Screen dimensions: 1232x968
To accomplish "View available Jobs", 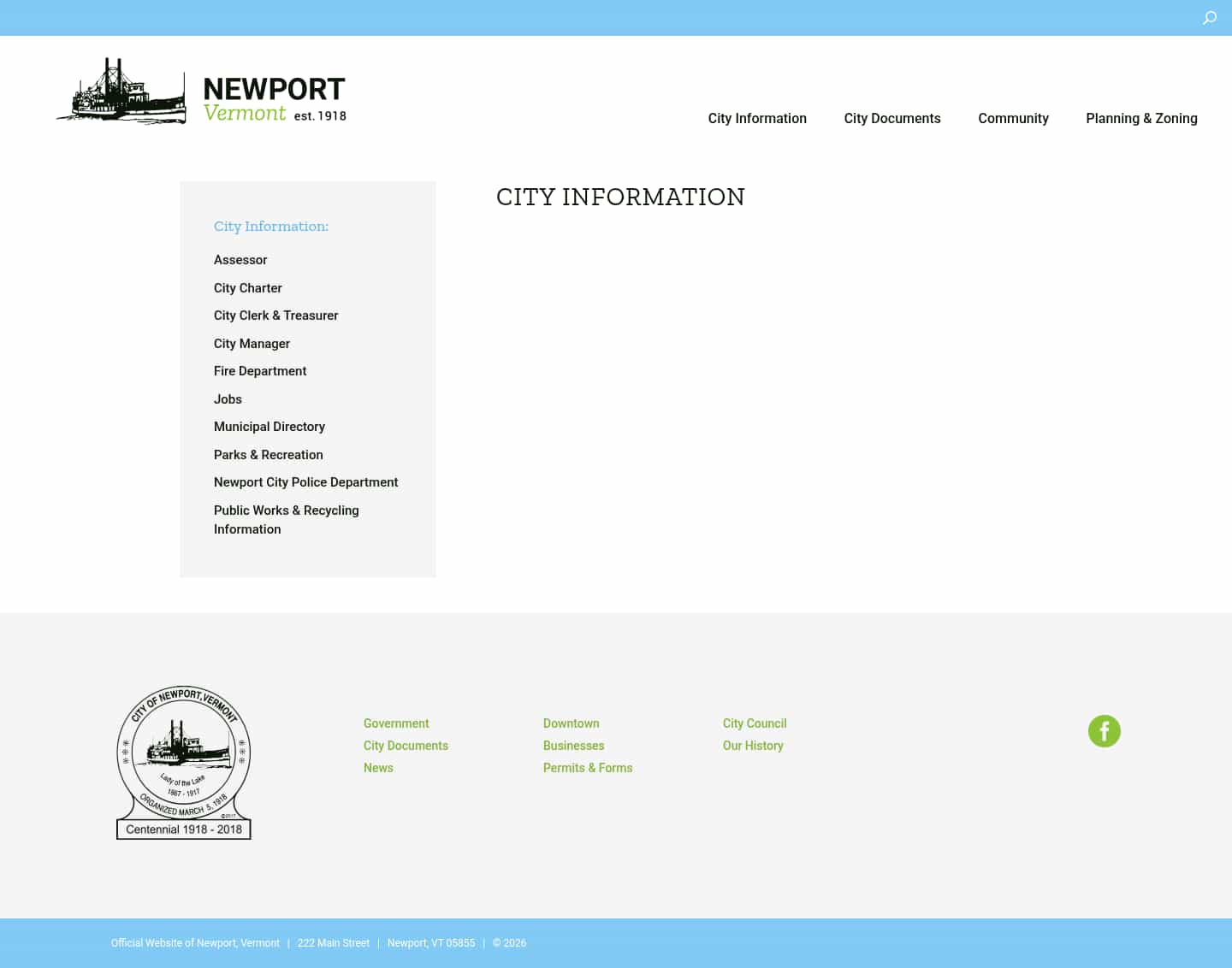I will click(x=228, y=398).
